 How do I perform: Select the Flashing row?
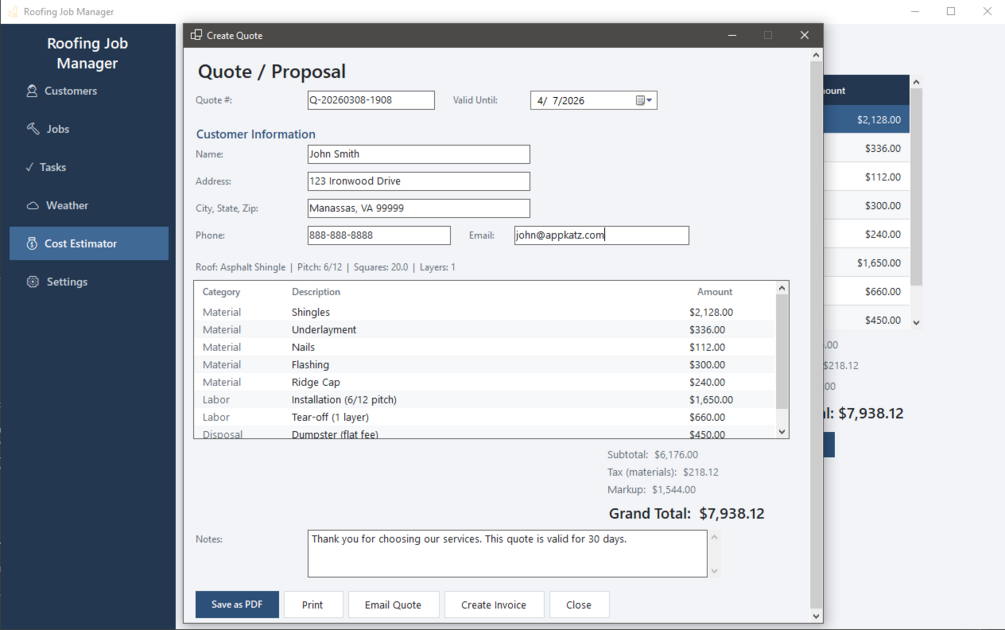coord(485,365)
